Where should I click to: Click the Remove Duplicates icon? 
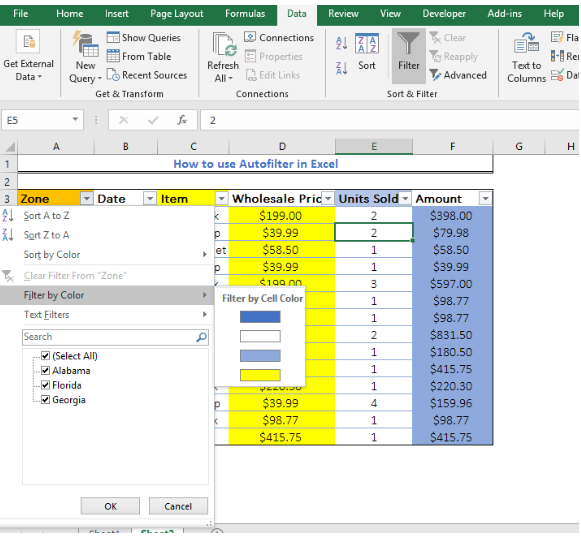(x=557, y=56)
